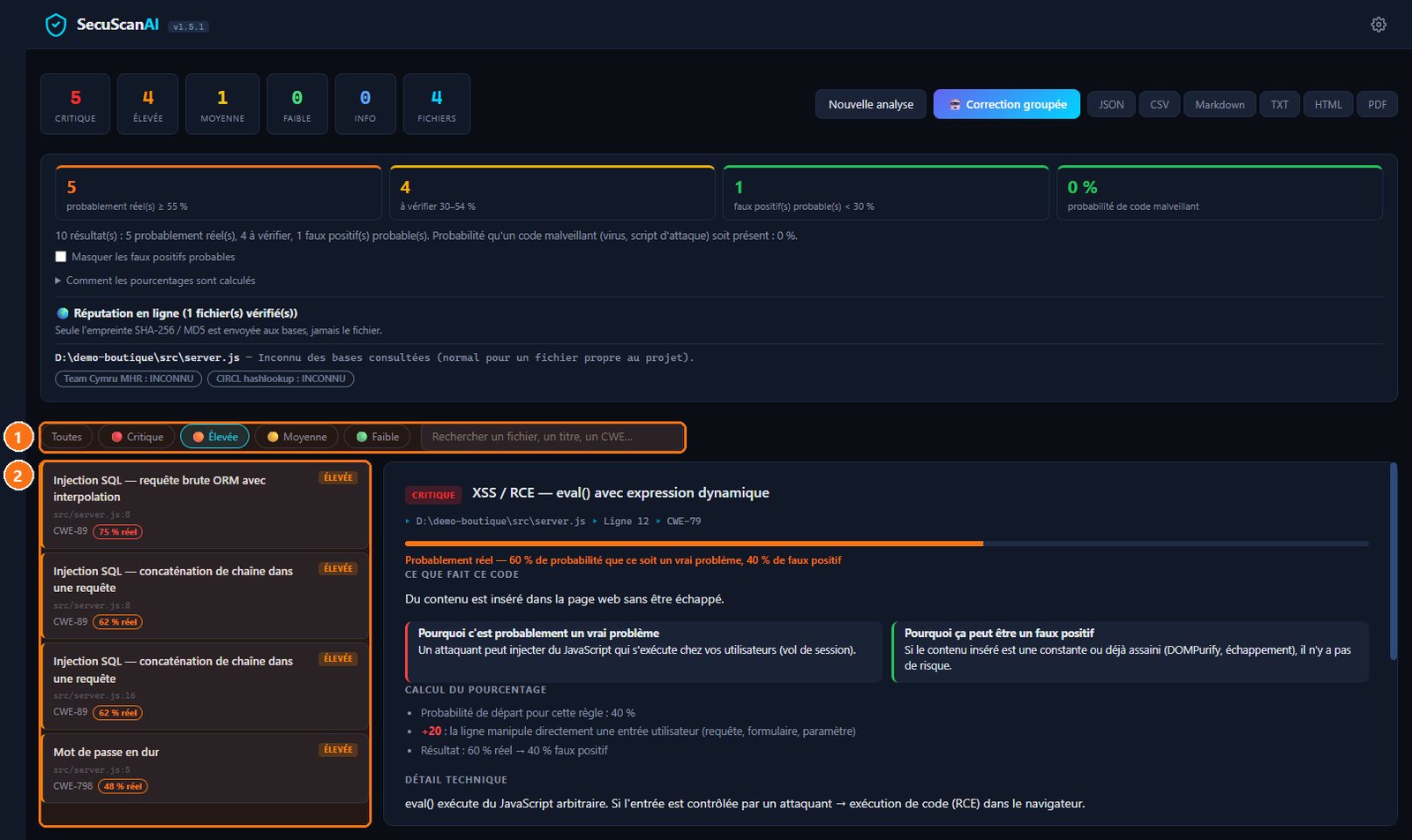Click the 48 % réel badge
This screenshot has height=840, width=1412.
pos(123,786)
